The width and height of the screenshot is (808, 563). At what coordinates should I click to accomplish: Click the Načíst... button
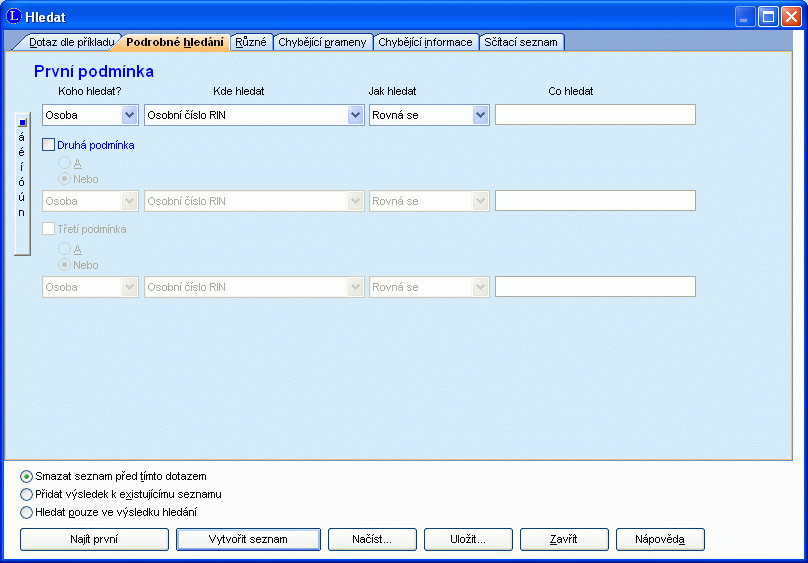point(372,539)
